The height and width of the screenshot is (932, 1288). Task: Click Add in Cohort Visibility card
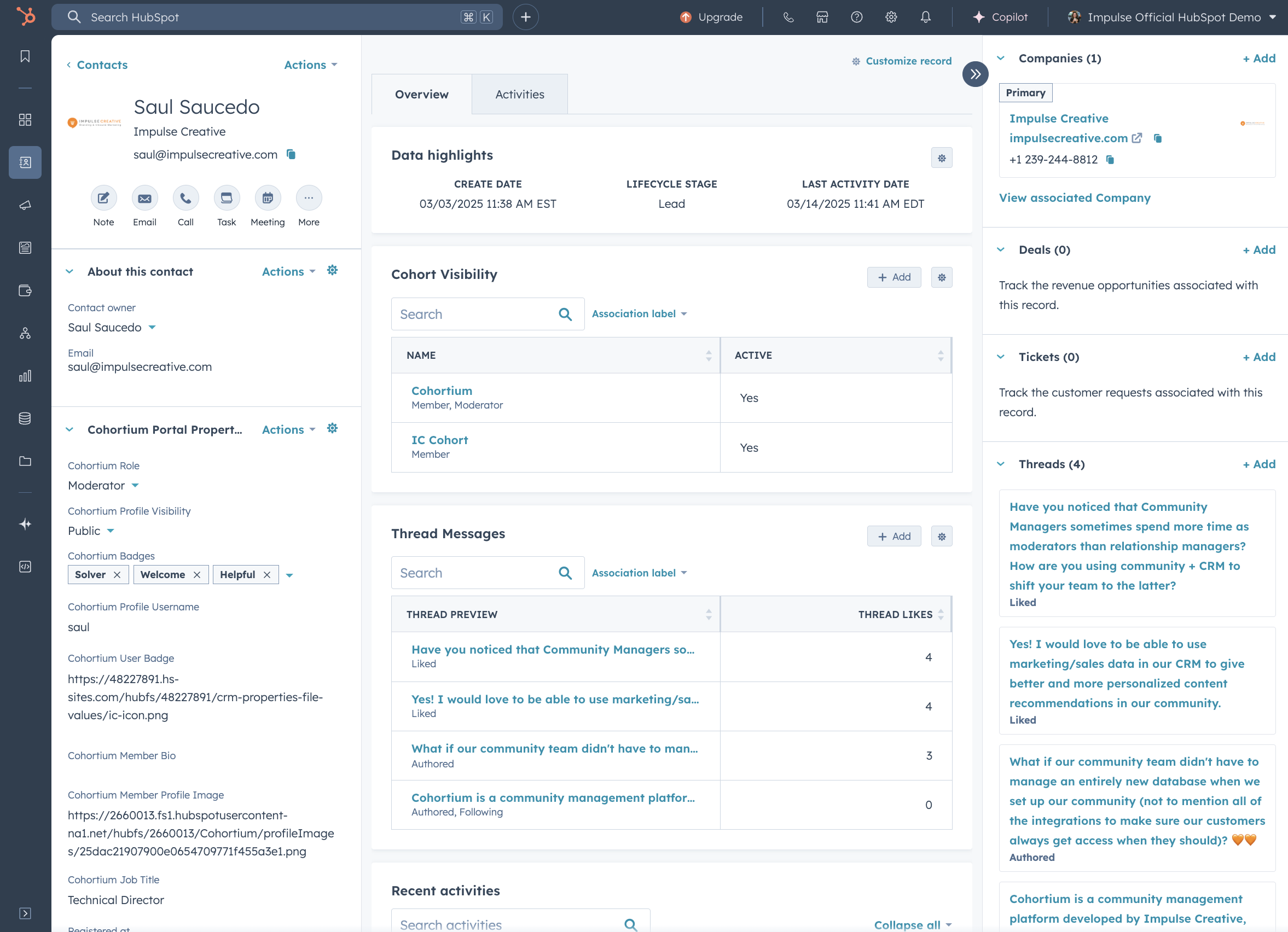[x=895, y=277]
